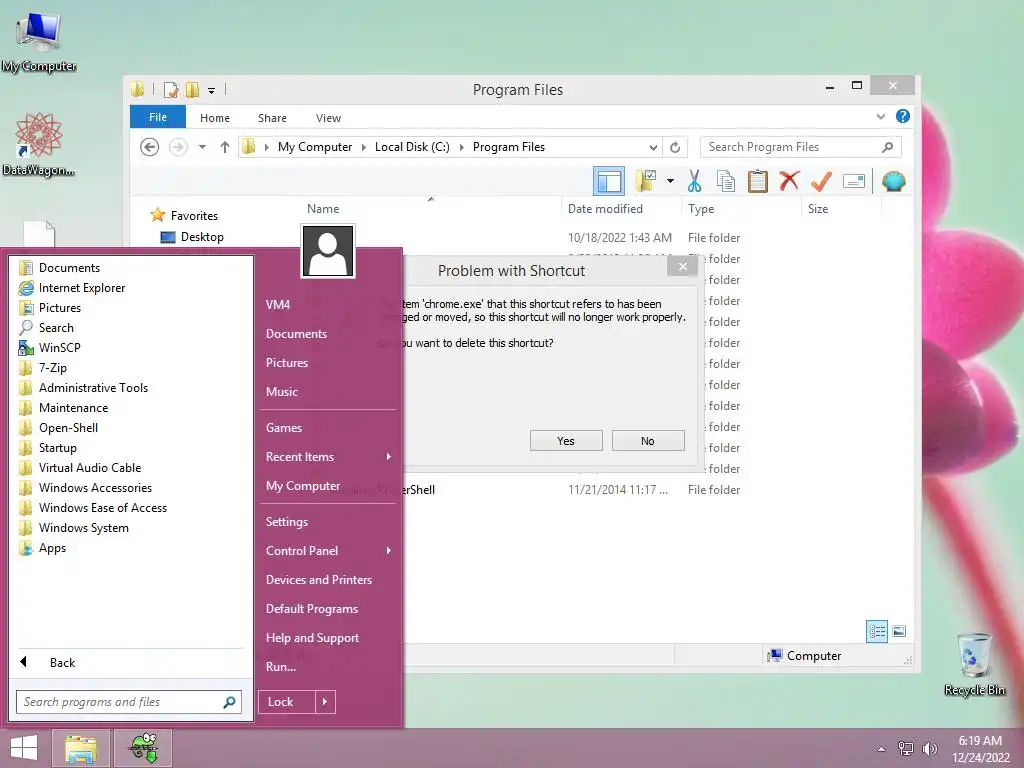Click the Paste clipboard icon

758,181
